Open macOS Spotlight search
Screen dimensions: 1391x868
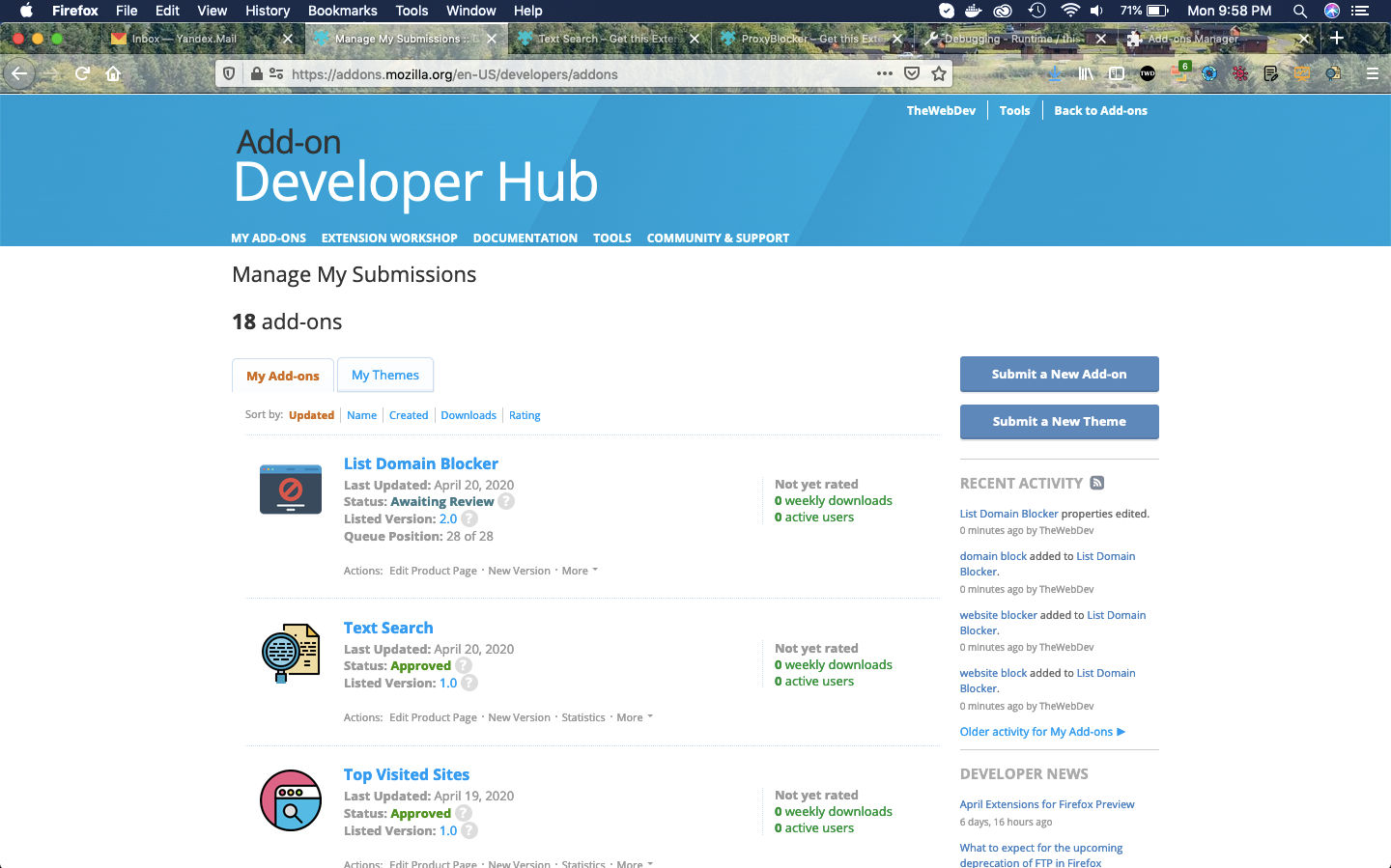[x=1300, y=11]
